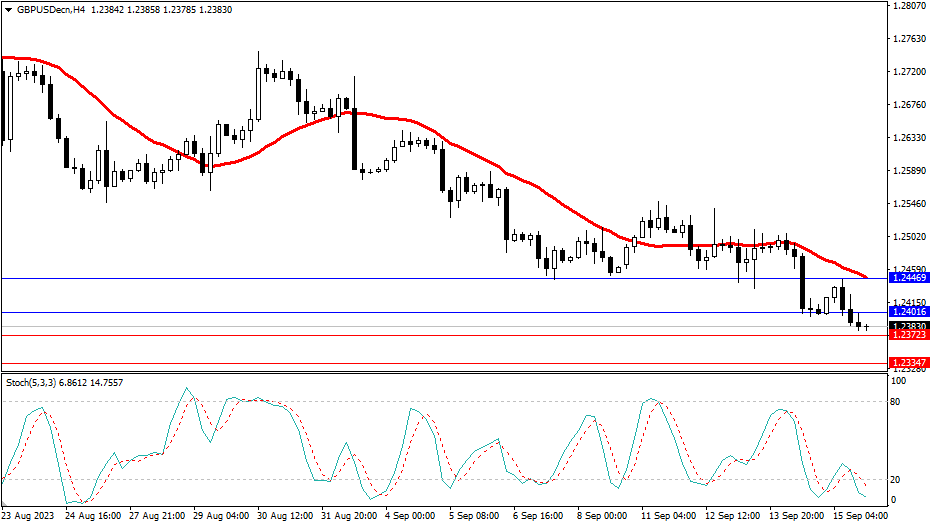Click the current price tag 1.23830
This screenshot has width=933, height=525.
tap(908, 326)
